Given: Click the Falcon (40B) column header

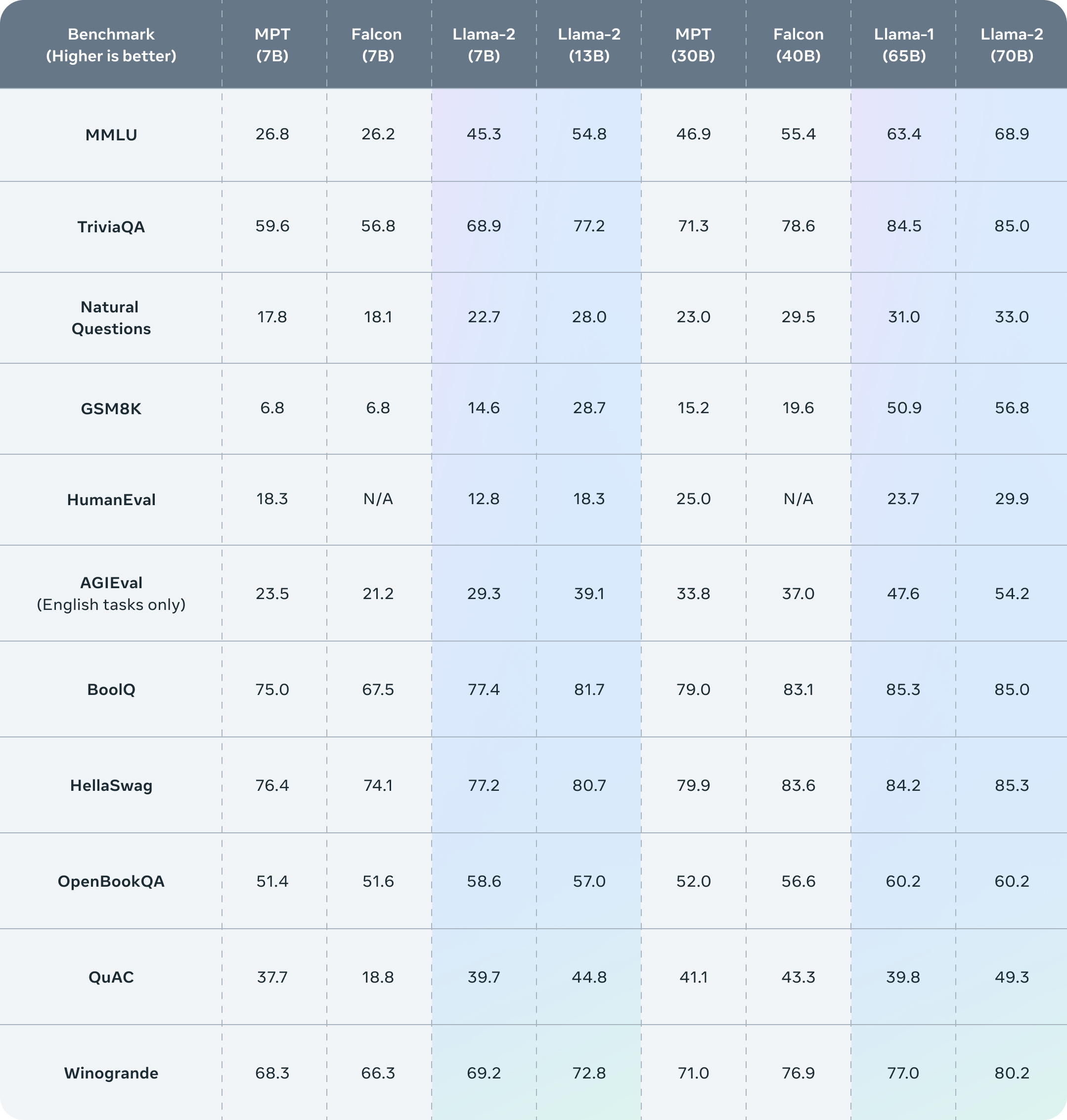Looking at the screenshot, I should point(798,45).
